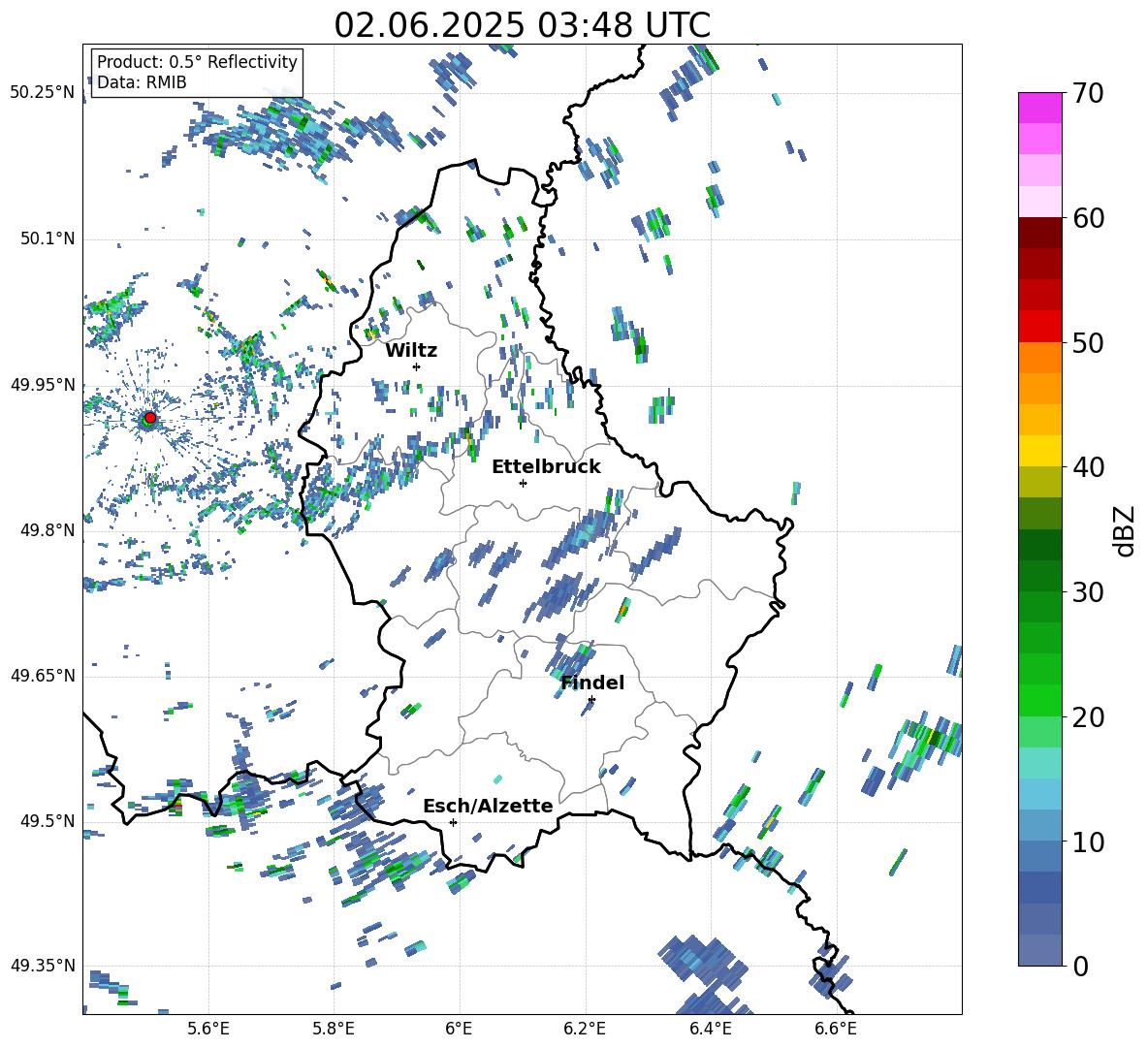Click the 49.35°N latitude label

coord(43,966)
